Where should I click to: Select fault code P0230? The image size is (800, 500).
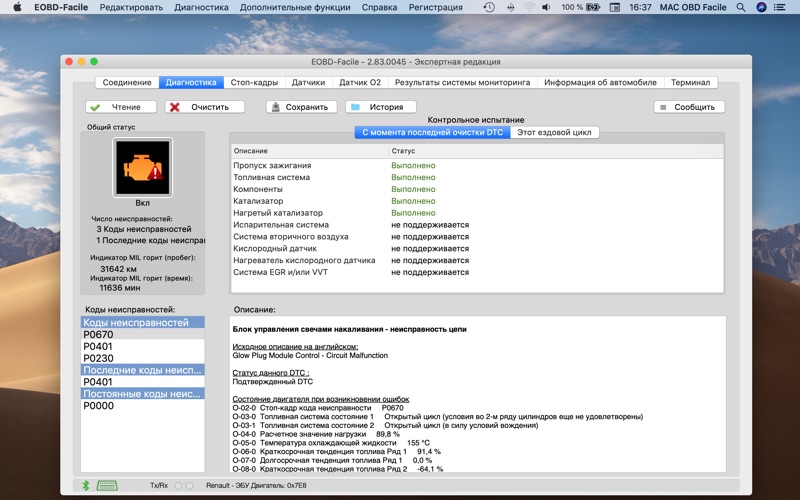pos(142,358)
